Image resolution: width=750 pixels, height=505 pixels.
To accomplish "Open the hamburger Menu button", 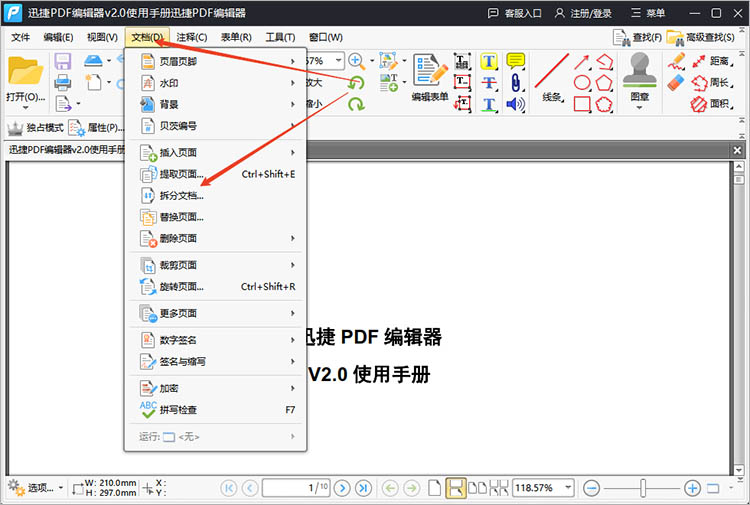I will click(x=648, y=13).
